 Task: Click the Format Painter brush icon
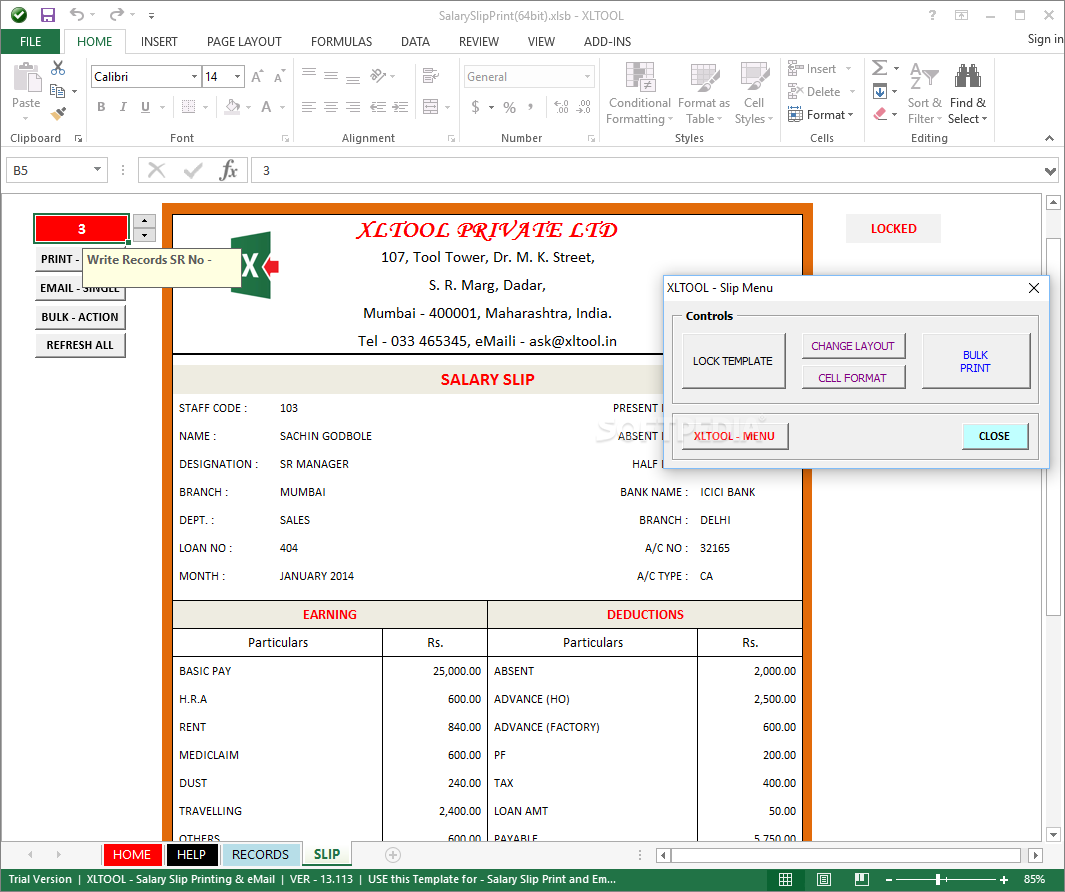[x=58, y=113]
